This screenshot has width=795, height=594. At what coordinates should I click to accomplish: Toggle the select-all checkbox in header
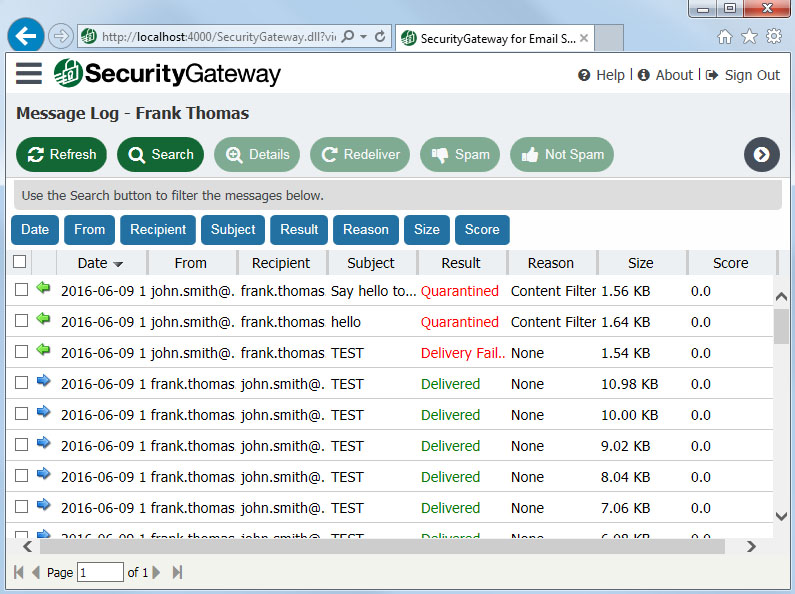click(19, 262)
